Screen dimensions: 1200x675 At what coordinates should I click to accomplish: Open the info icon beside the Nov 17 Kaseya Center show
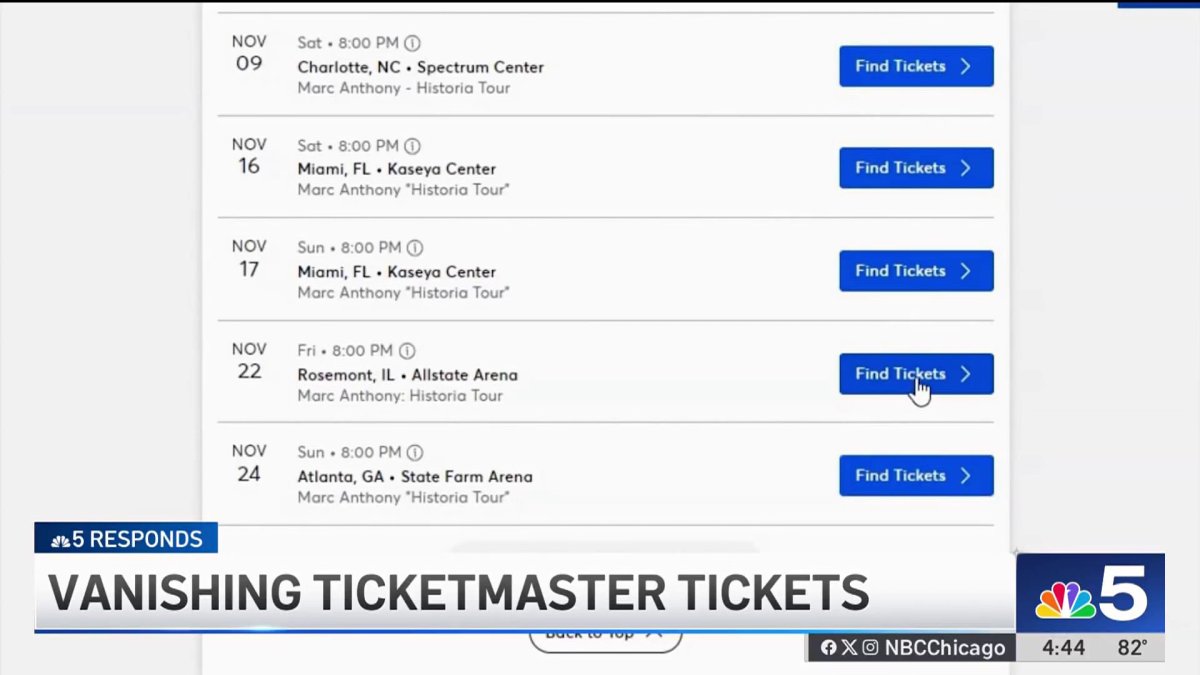[x=416, y=248]
